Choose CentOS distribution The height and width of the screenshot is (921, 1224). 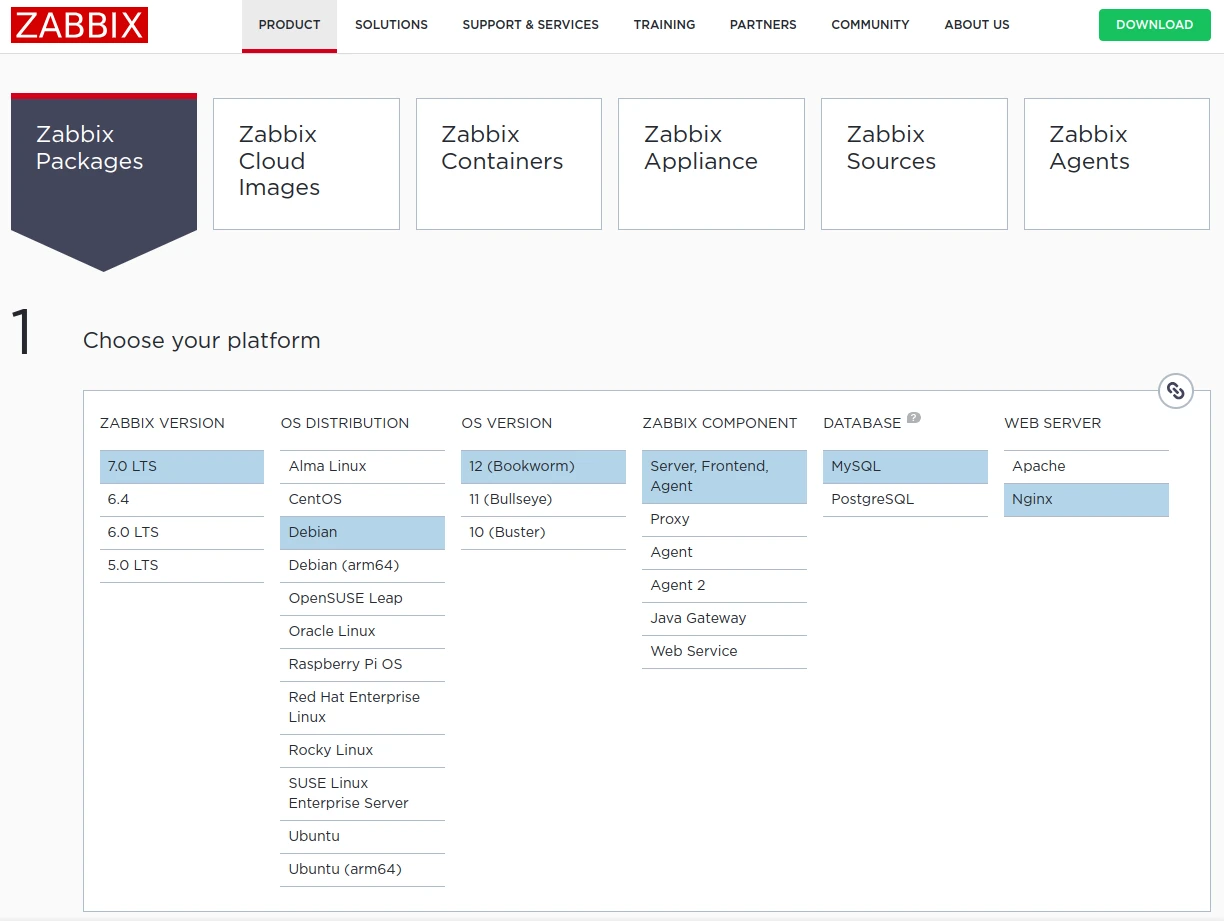(363, 500)
